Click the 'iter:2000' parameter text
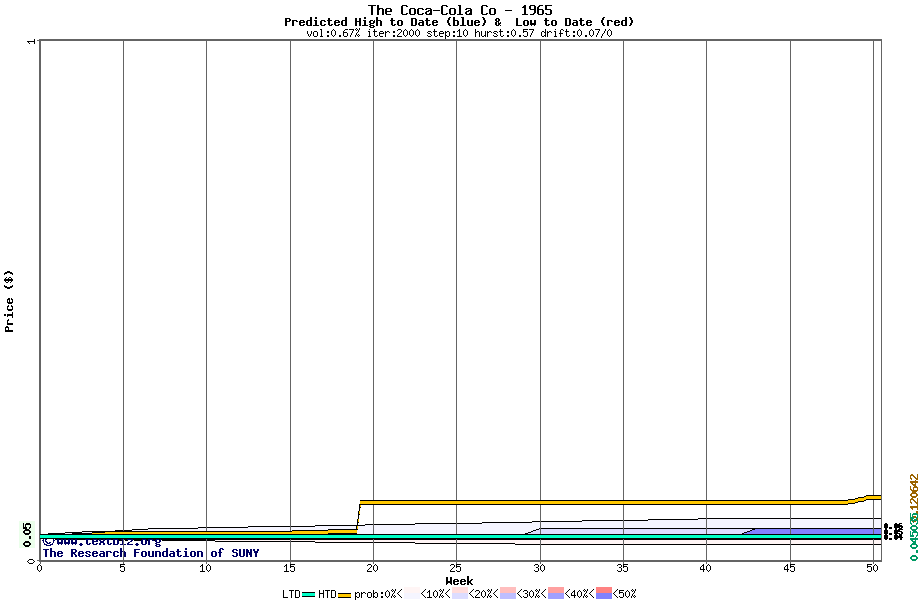Viewport: 920px width, 600px height. (x=394, y=33)
